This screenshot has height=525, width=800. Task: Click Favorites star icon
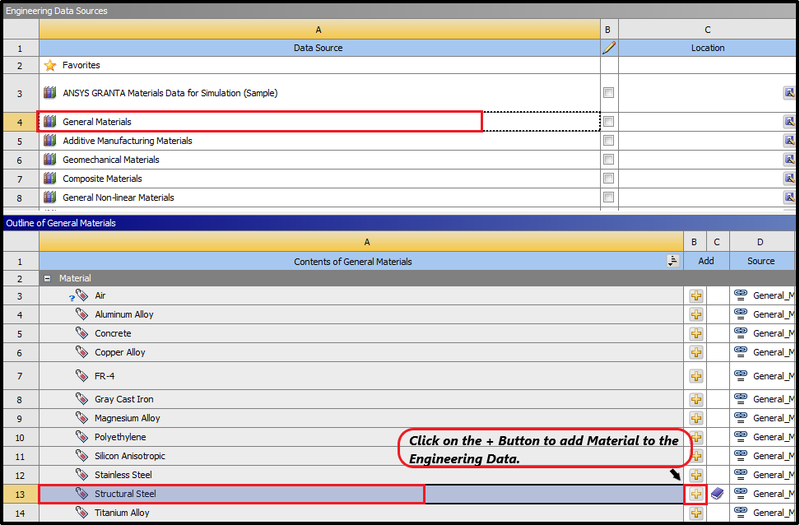[50, 65]
